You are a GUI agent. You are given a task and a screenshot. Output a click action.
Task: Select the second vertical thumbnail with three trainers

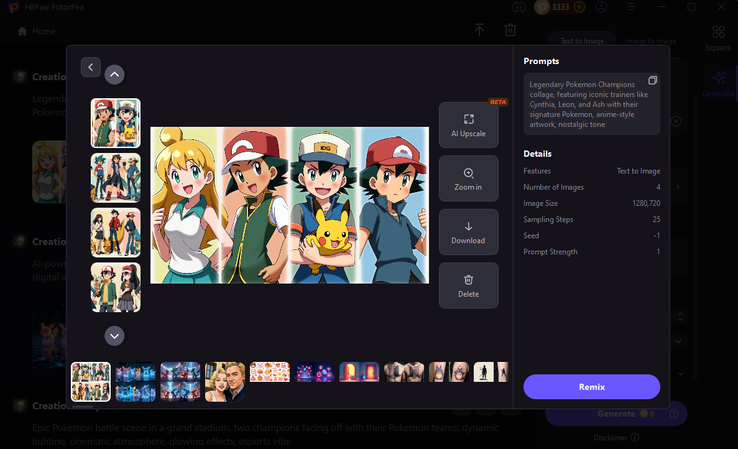tap(116, 178)
